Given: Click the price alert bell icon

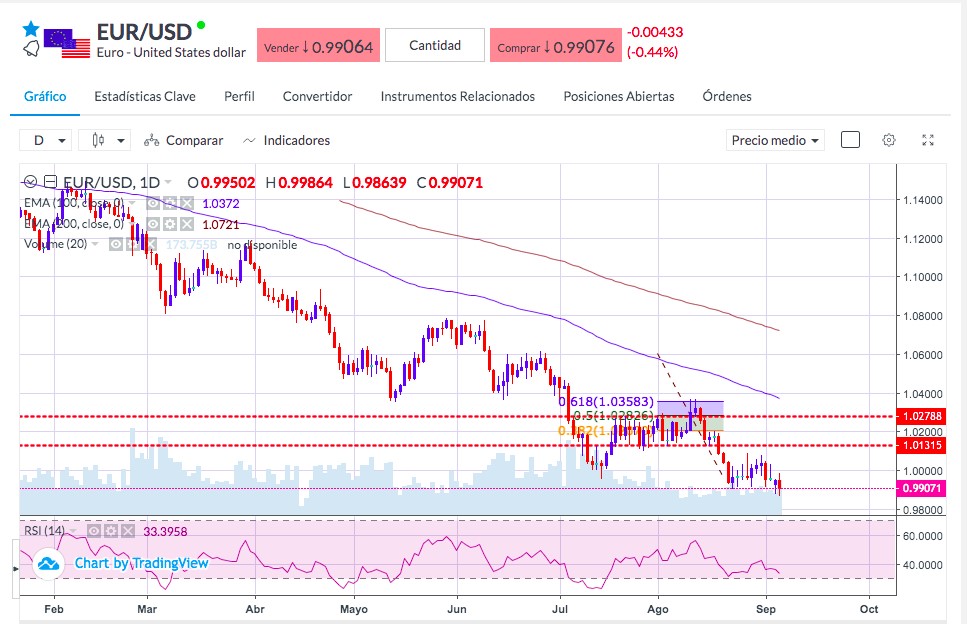Looking at the screenshot, I should (x=31, y=48).
